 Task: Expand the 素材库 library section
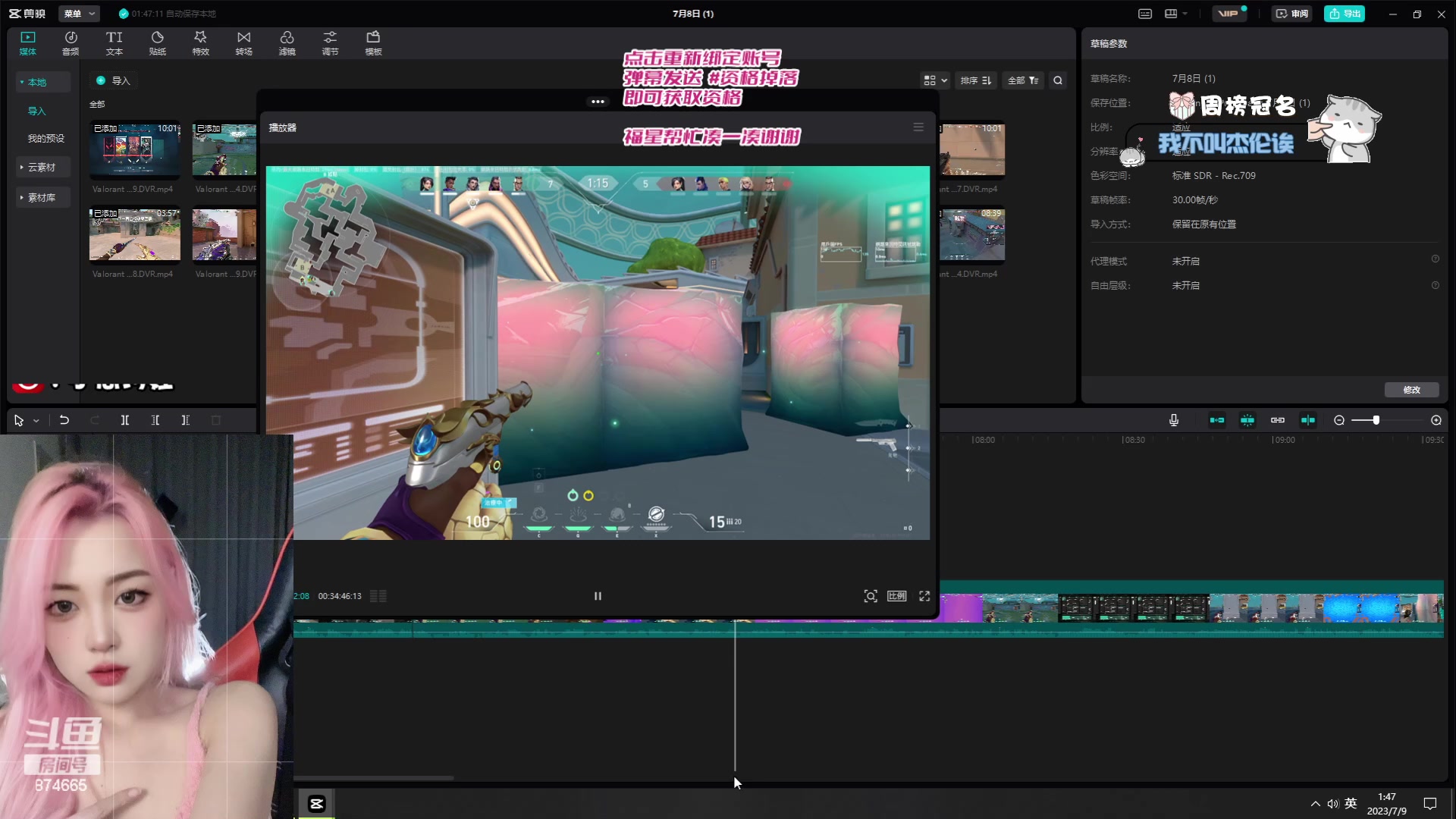[x=43, y=197]
